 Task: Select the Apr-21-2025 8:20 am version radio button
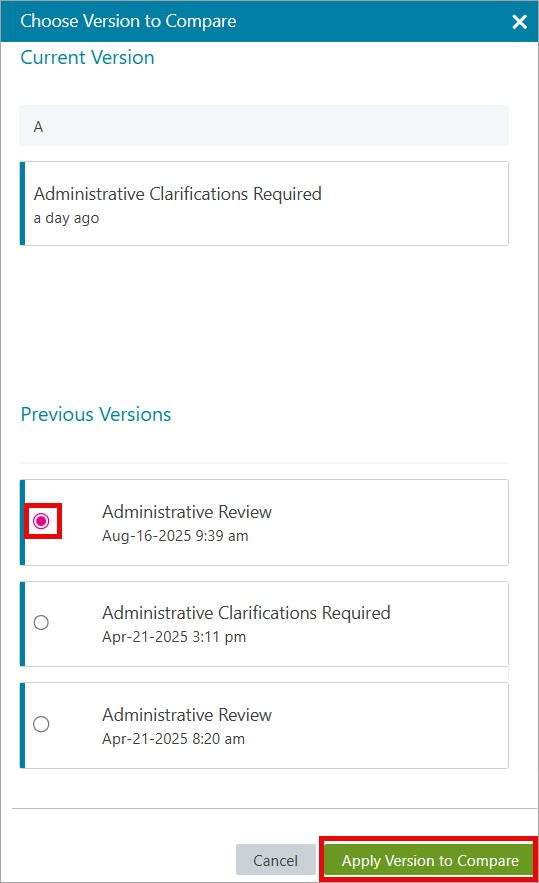pos(41,724)
